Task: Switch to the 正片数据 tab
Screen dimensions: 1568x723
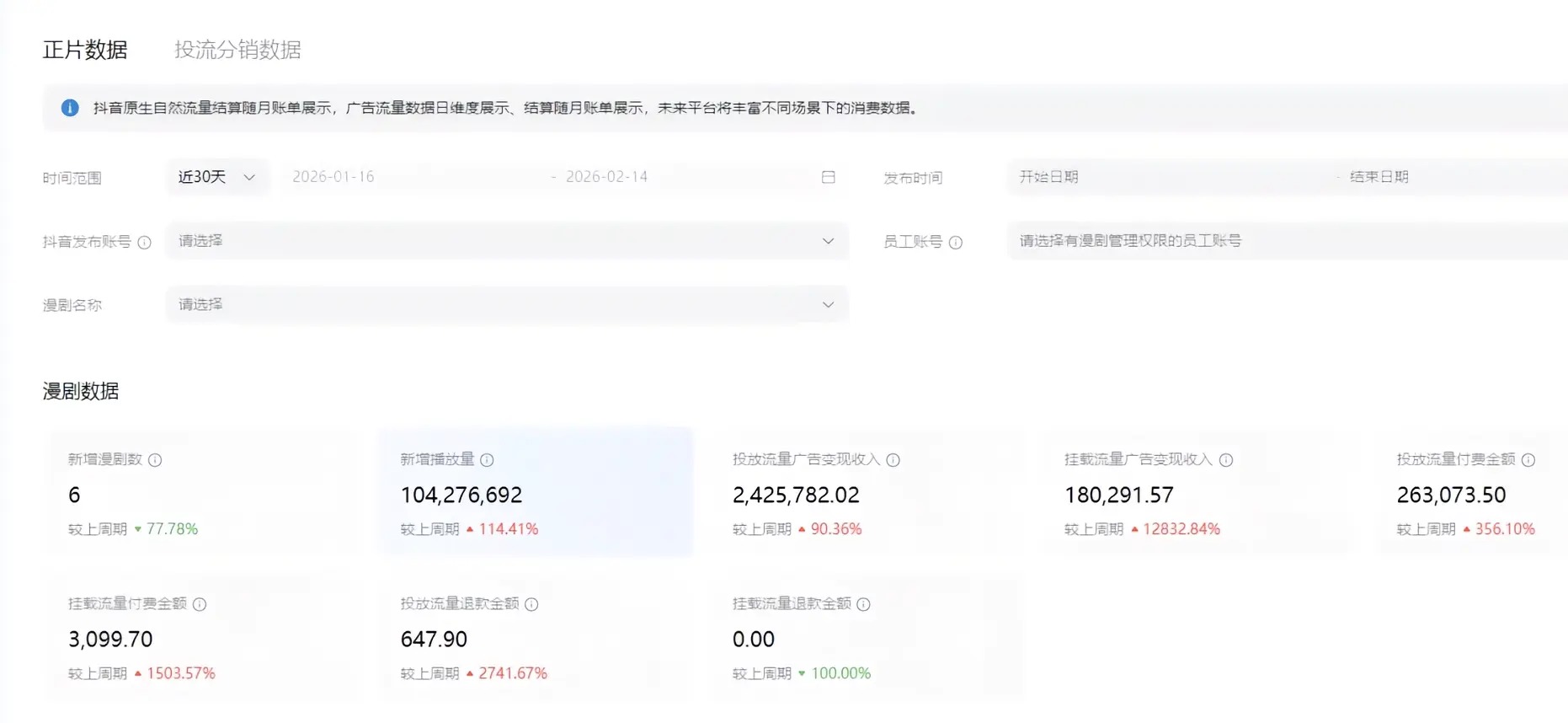Action: tap(85, 50)
